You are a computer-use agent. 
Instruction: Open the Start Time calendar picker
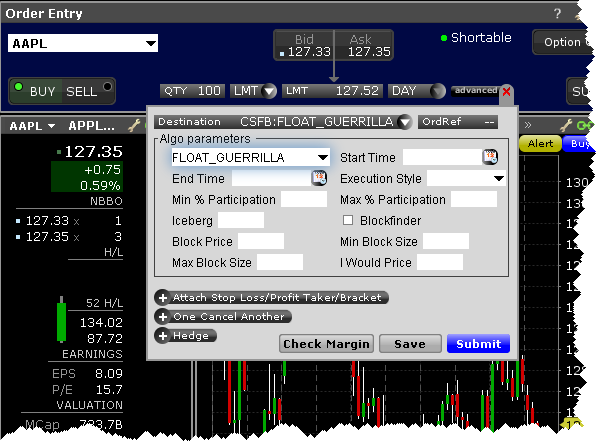[490, 157]
